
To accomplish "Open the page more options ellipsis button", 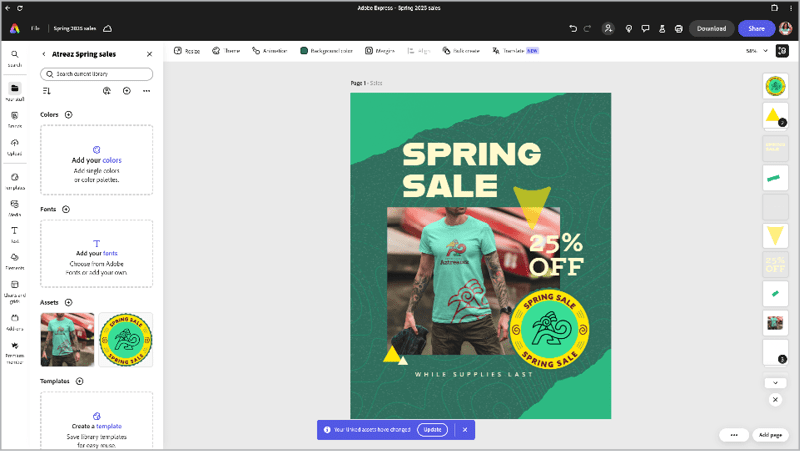I will click(x=734, y=435).
